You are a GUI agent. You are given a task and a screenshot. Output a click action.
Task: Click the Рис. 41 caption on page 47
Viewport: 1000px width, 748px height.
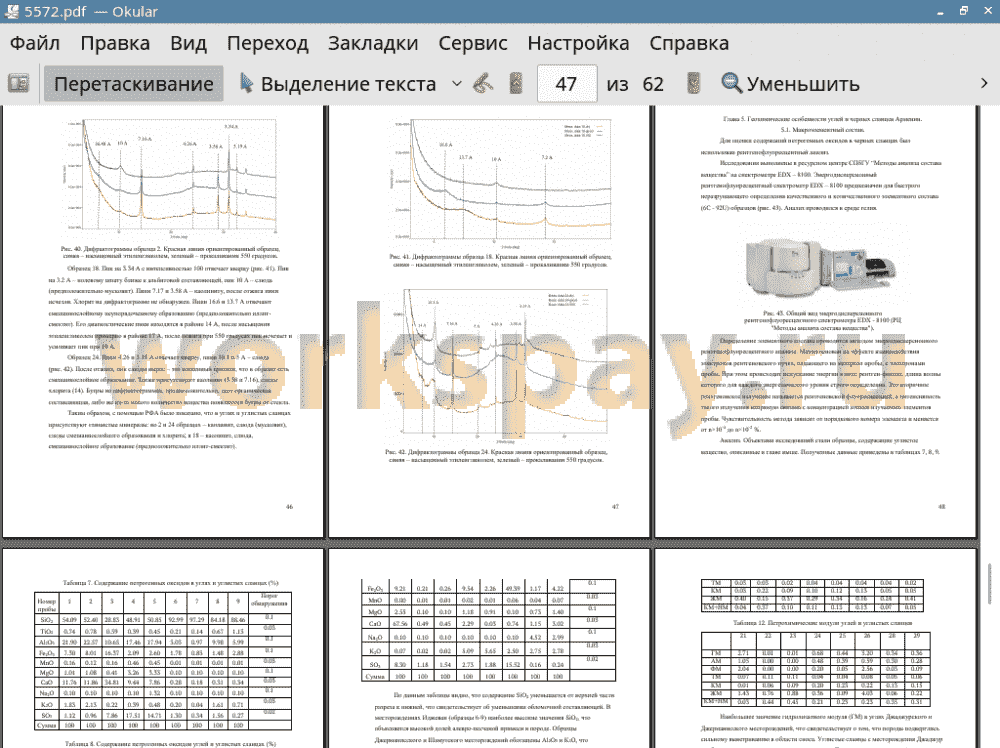(500, 260)
